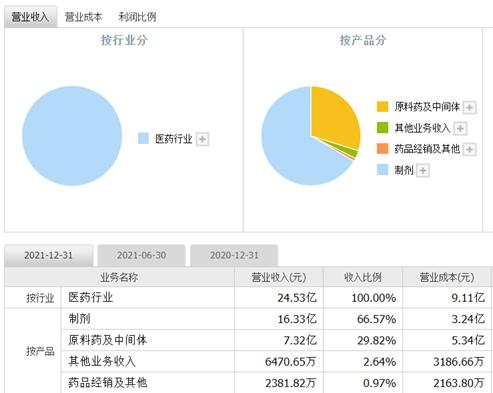Click the blue 医药行业 legend swatch
The height and width of the screenshot is (393, 493).
coord(143,138)
